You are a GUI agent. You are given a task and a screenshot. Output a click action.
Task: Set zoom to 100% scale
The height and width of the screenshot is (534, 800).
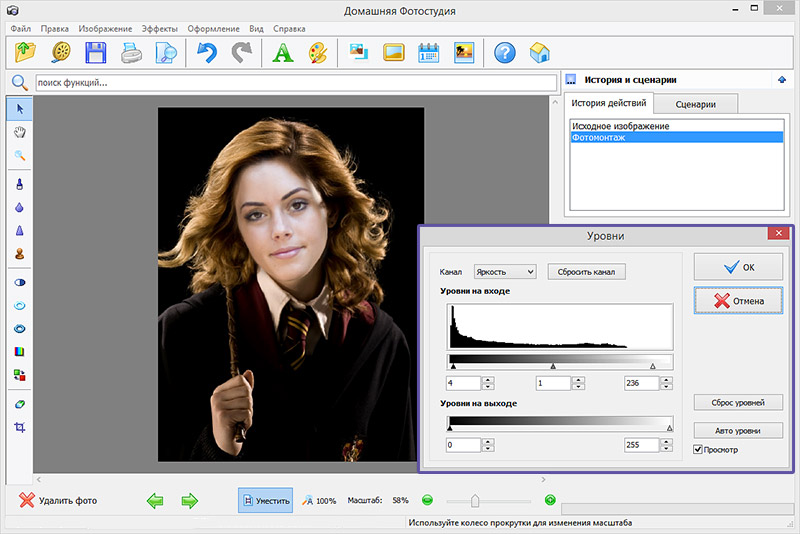319,500
